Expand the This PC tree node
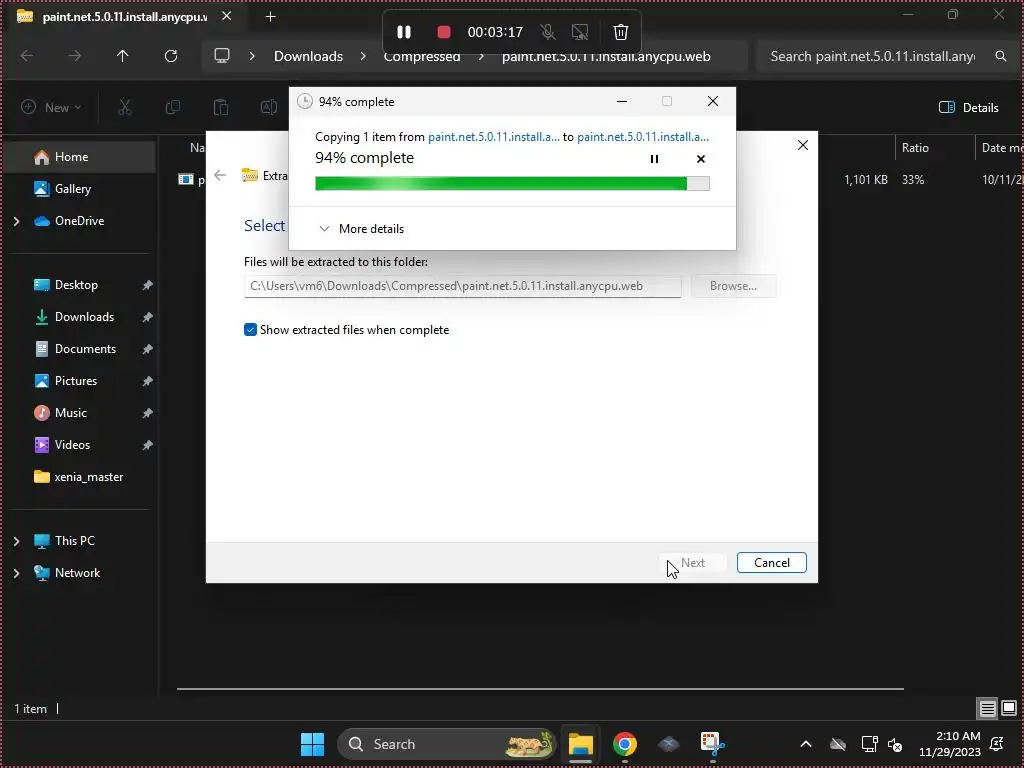1024x768 pixels. click(x=17, y=541)
